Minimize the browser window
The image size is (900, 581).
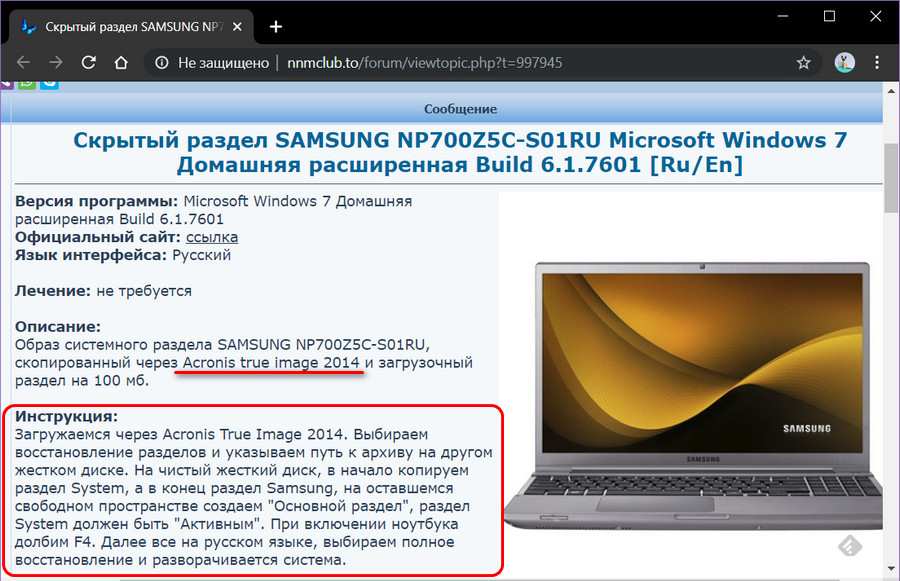click(x=782, y=17)
